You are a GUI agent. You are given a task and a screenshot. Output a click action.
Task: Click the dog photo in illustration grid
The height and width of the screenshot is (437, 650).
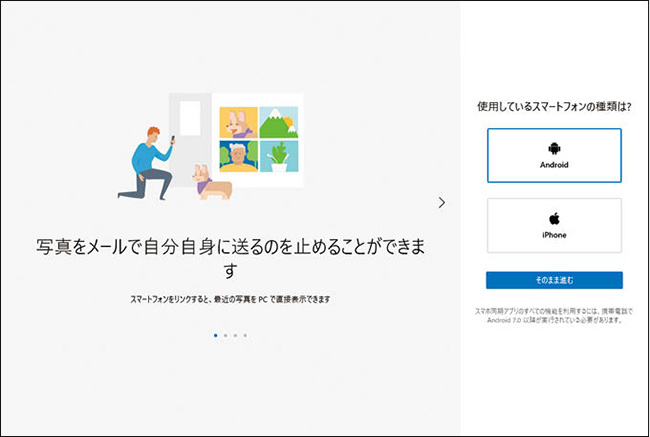pos(238,122)
